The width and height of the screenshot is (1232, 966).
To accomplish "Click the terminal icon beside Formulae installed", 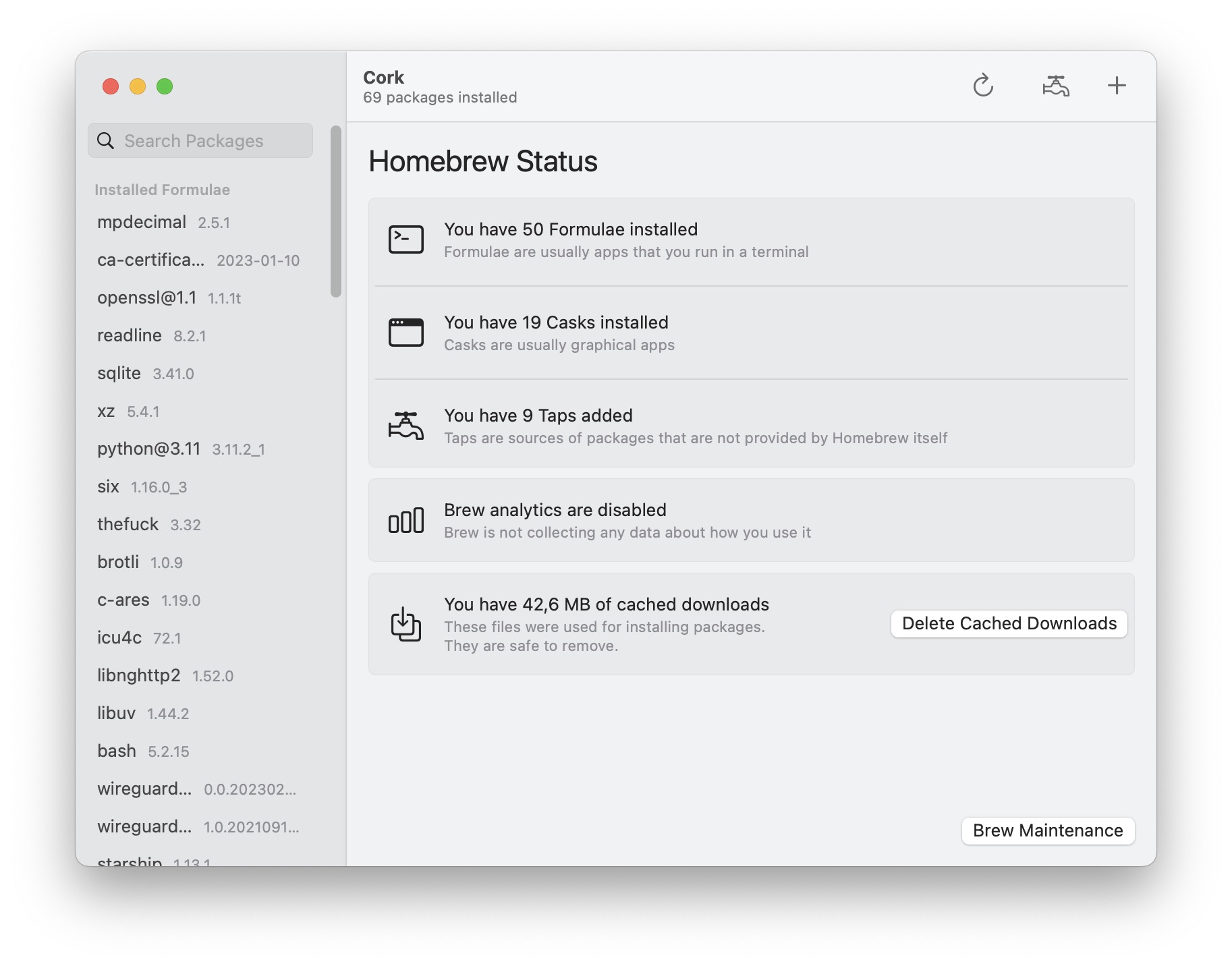I will 406,239.
